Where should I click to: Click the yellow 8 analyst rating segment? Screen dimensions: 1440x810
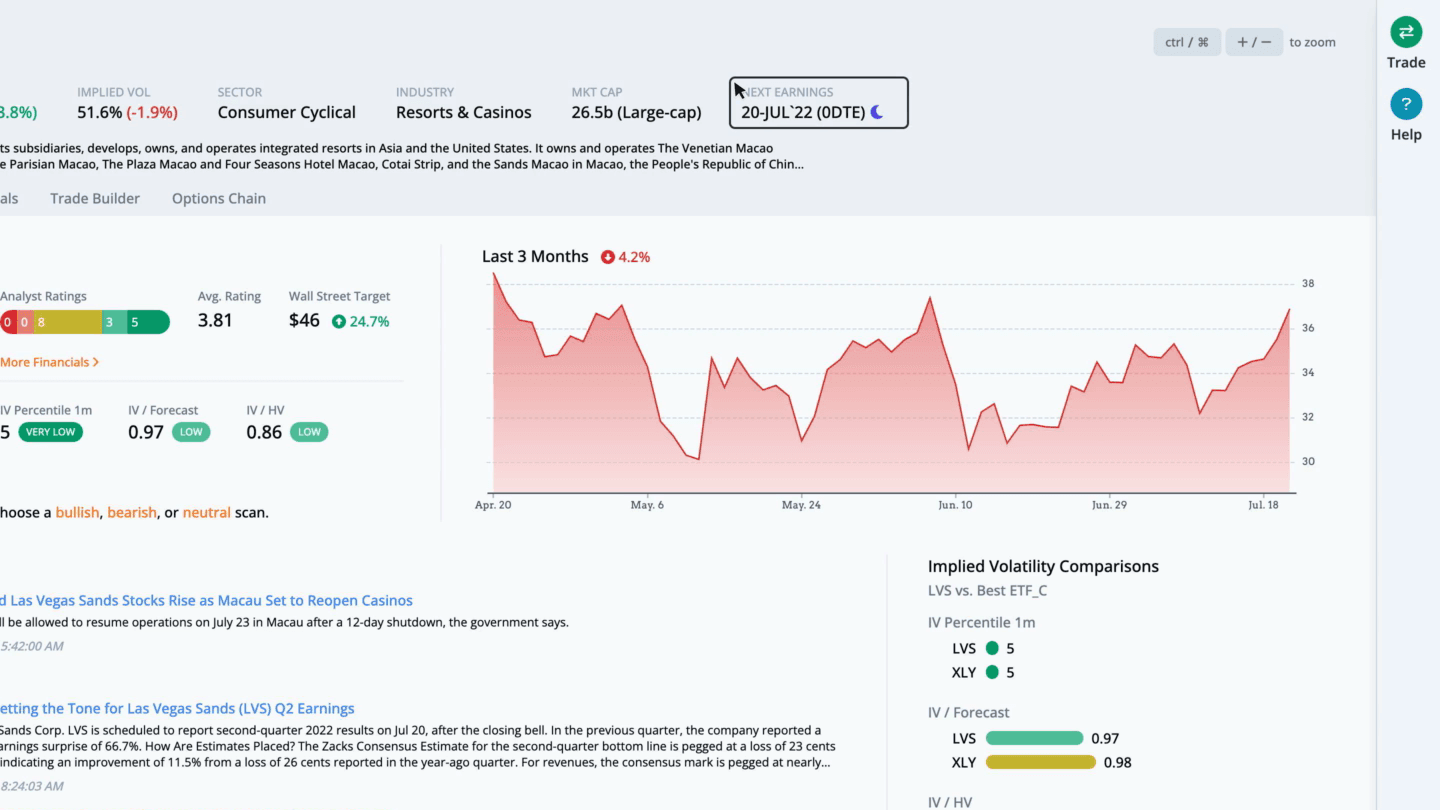click(66, 322)
